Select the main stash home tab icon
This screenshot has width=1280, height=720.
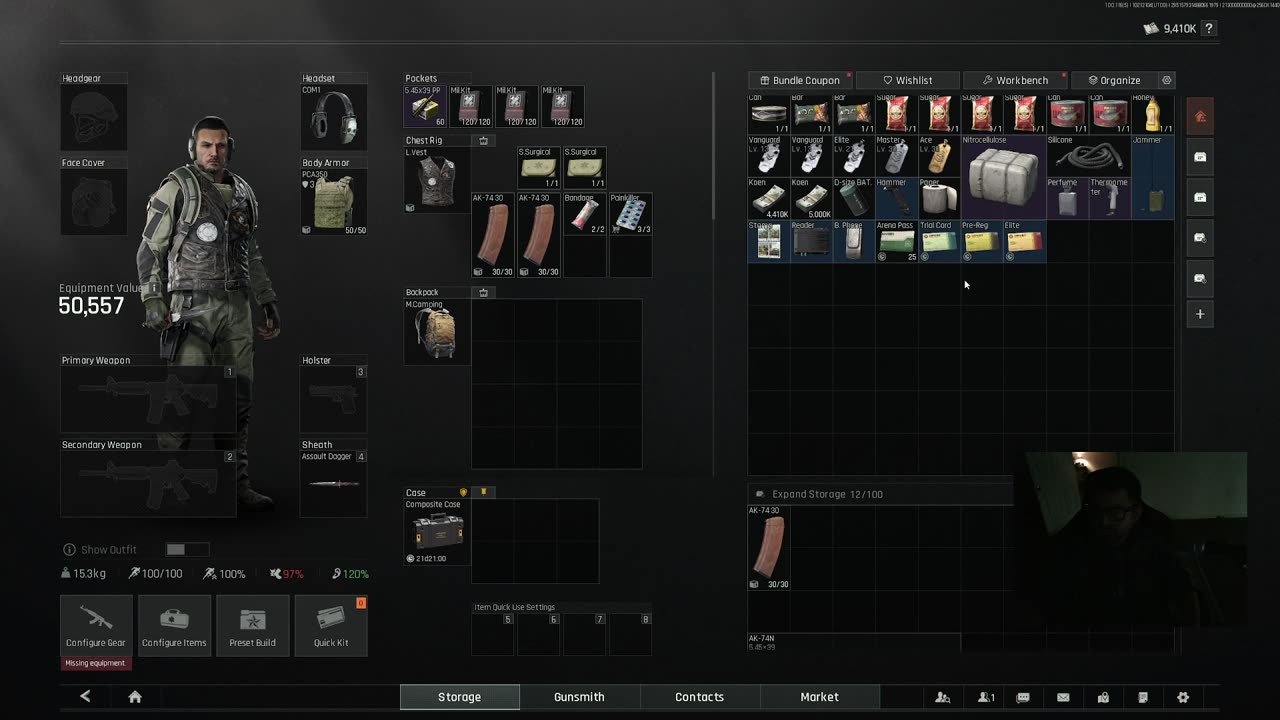point(1200,116)
